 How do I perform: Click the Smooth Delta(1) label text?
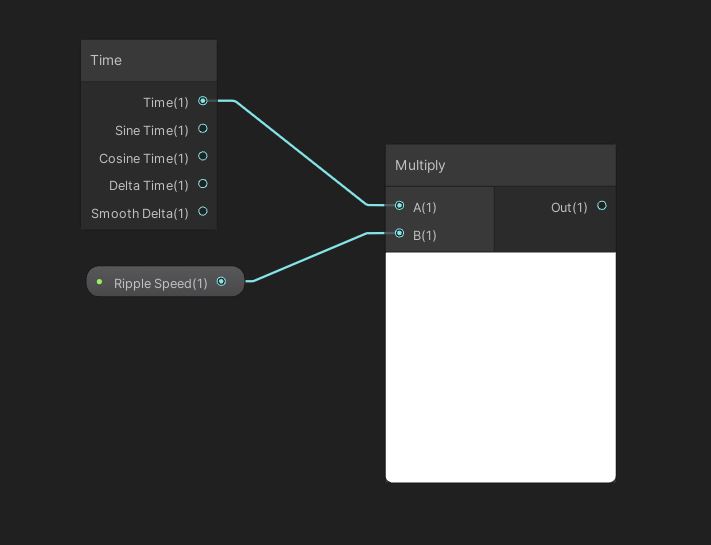(x=139, y=213)
